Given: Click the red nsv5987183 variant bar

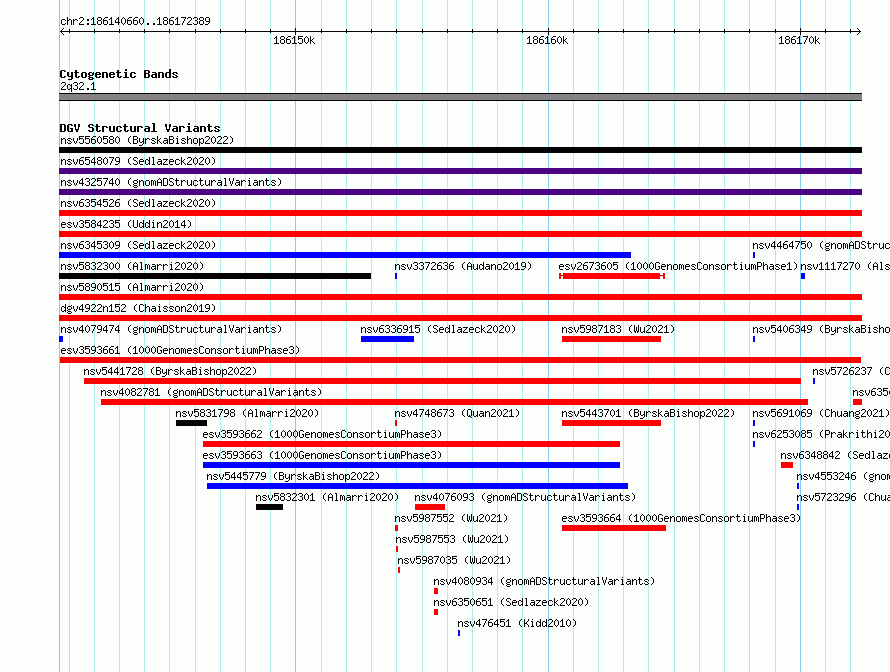Looking at the screenshot, I should [x=611, y=339].
